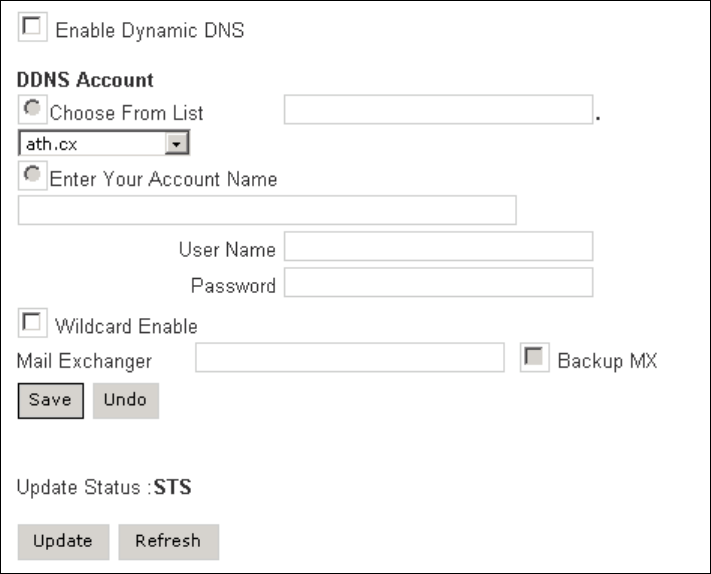Click the Enable Dynamic DNS label

tap(150, 31)
